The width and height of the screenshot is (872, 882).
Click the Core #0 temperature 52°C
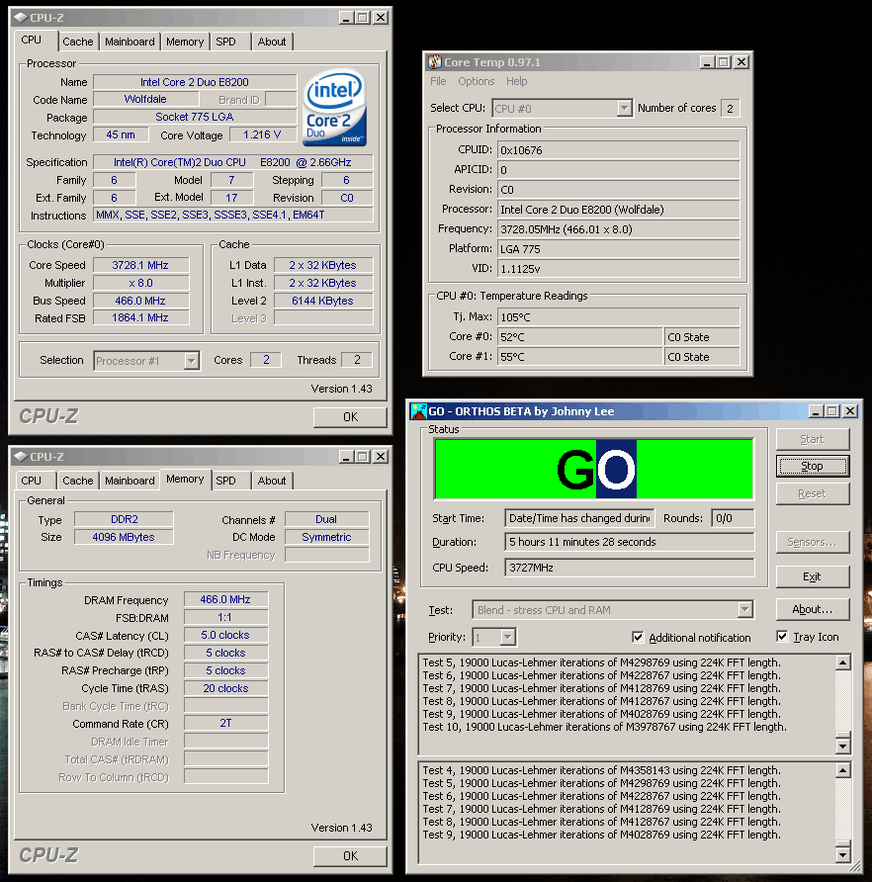pyautogui.click(x=580, y=337)
